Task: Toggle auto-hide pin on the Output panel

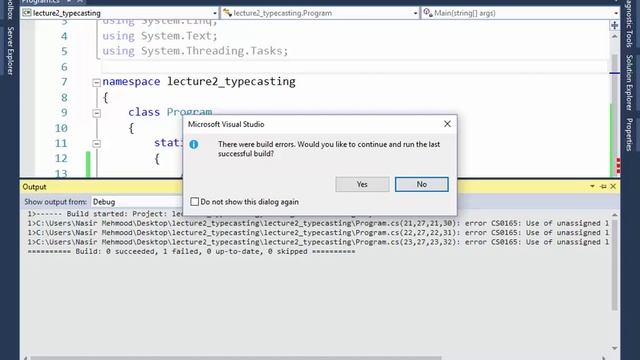Action: click(x=603, y=186)
